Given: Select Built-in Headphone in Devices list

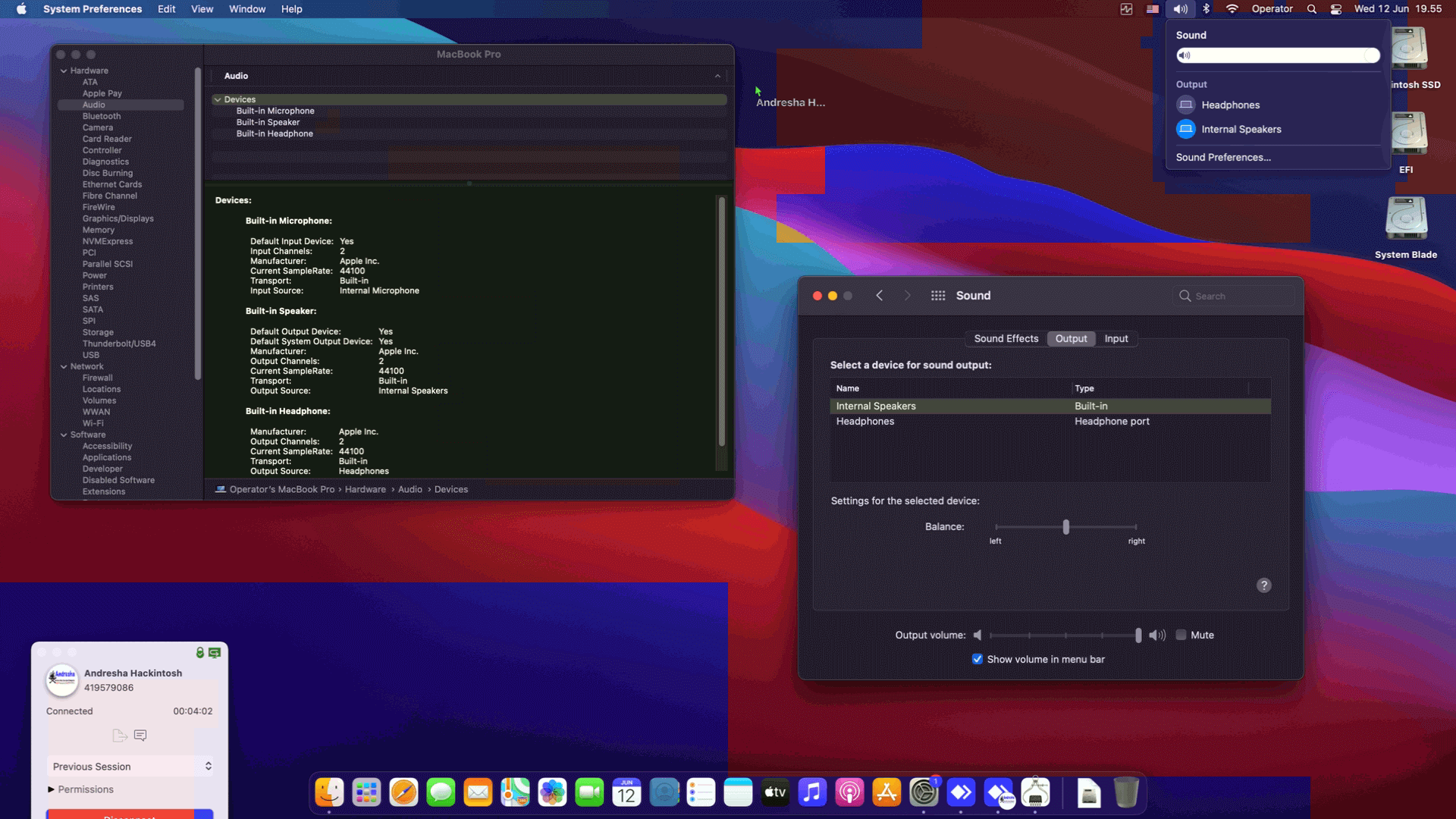Looking at the screenshot, I should click(275, 133).
